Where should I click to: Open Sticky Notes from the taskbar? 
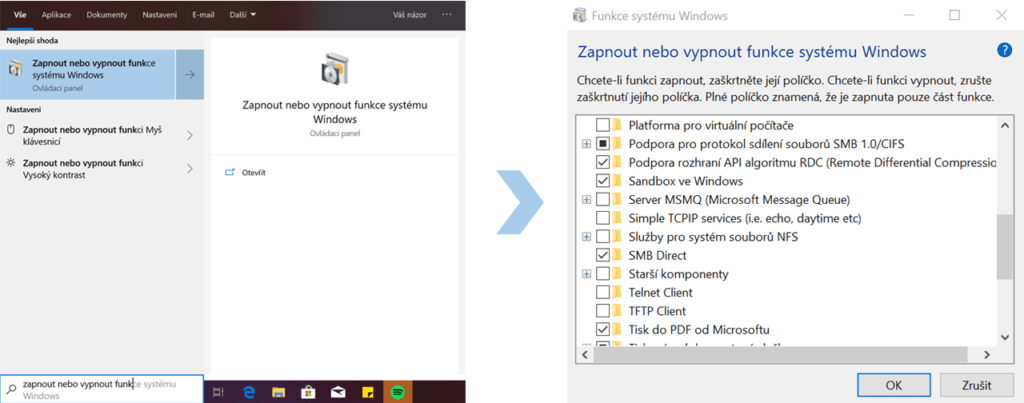click(x=368, y=390)
